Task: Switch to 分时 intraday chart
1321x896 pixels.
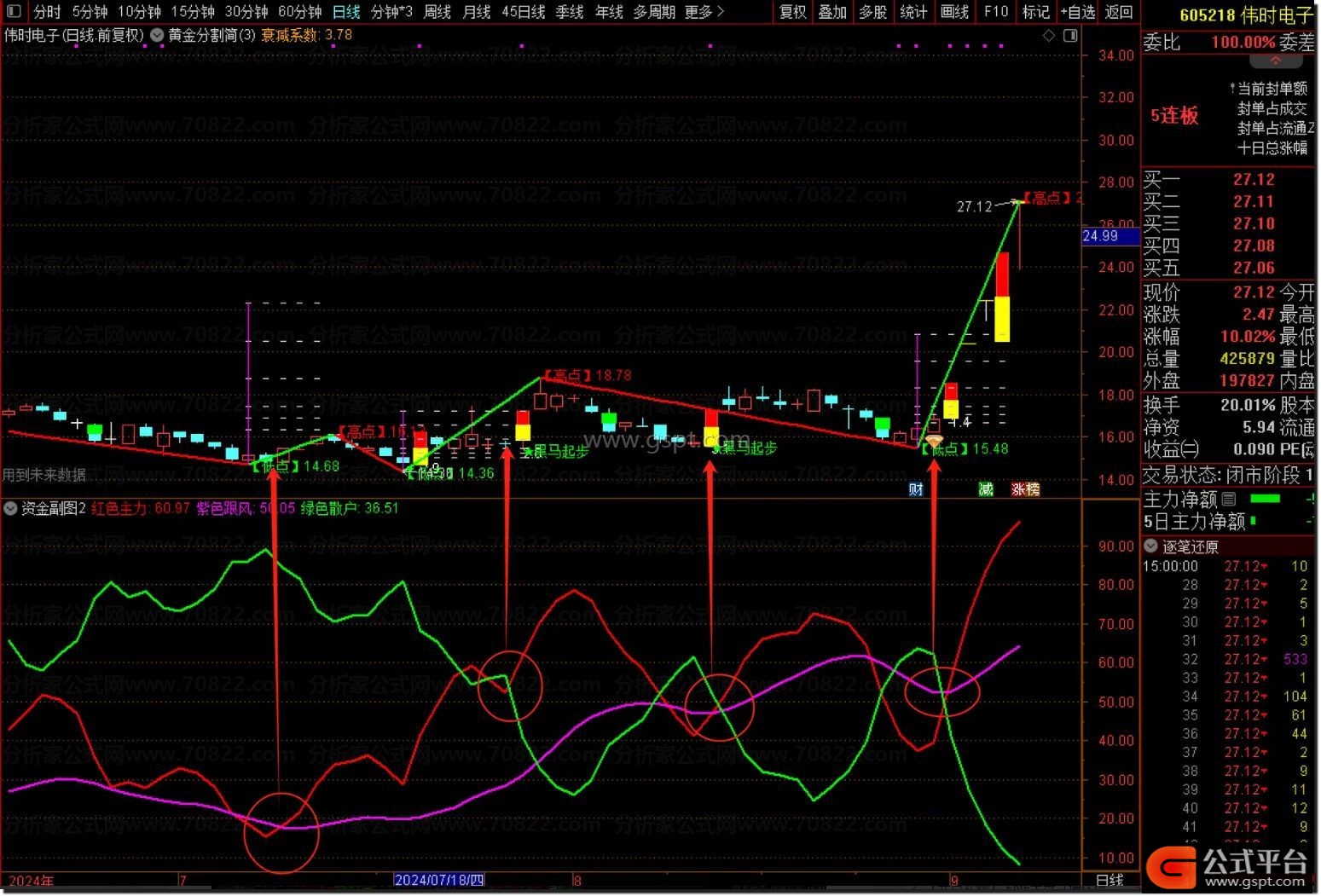Action: 47,12
